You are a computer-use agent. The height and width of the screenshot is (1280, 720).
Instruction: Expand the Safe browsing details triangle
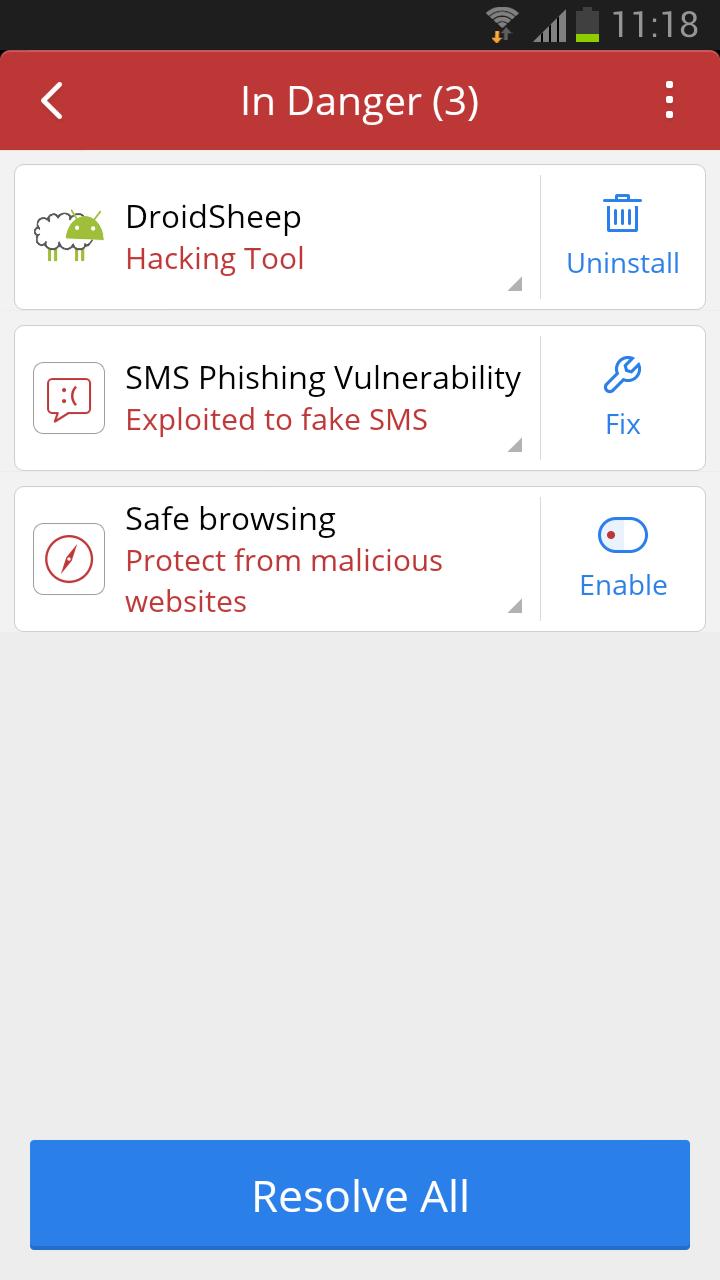click(x=515, y=606)
